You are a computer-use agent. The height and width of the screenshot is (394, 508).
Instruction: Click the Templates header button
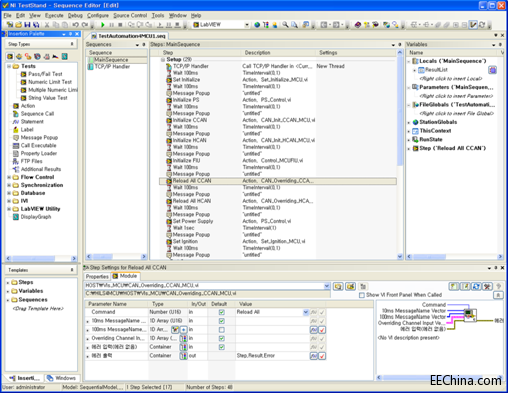pyautogui.click(x=41, y=270)
